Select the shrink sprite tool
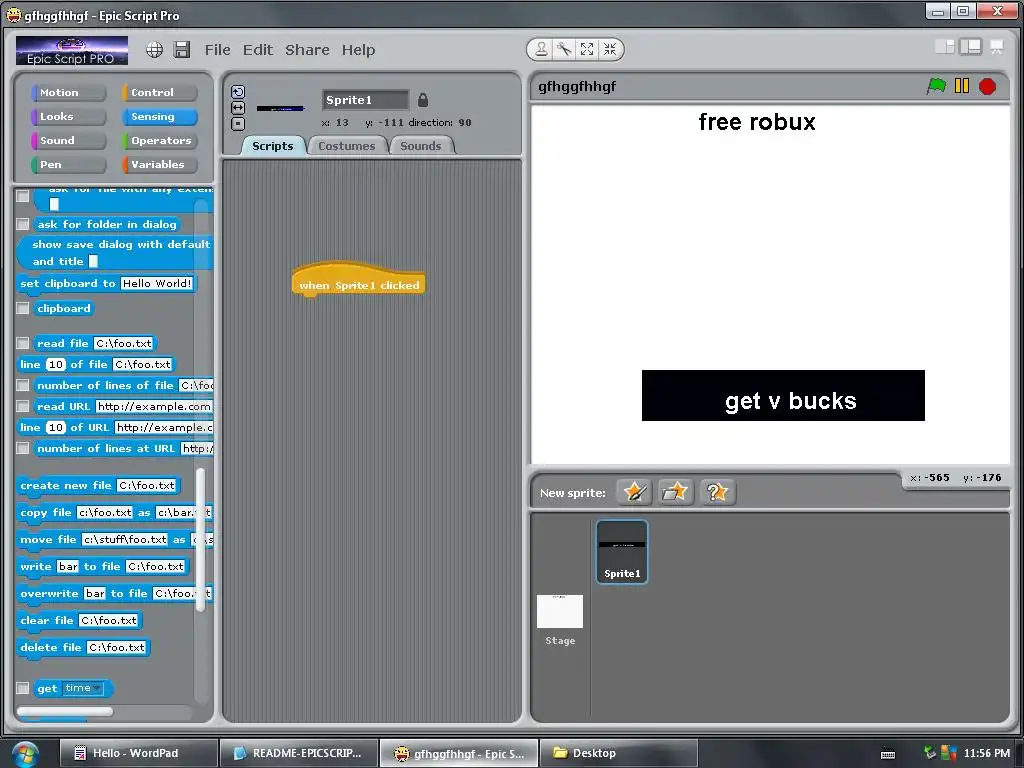The width and height of the screenshot is (1024, 768). (x=610, y=49)
